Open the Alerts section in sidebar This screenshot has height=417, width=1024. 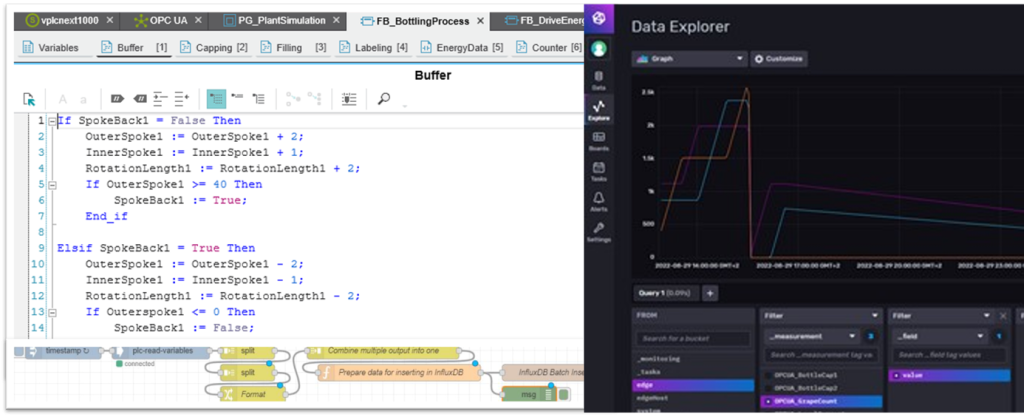[598, 202]
